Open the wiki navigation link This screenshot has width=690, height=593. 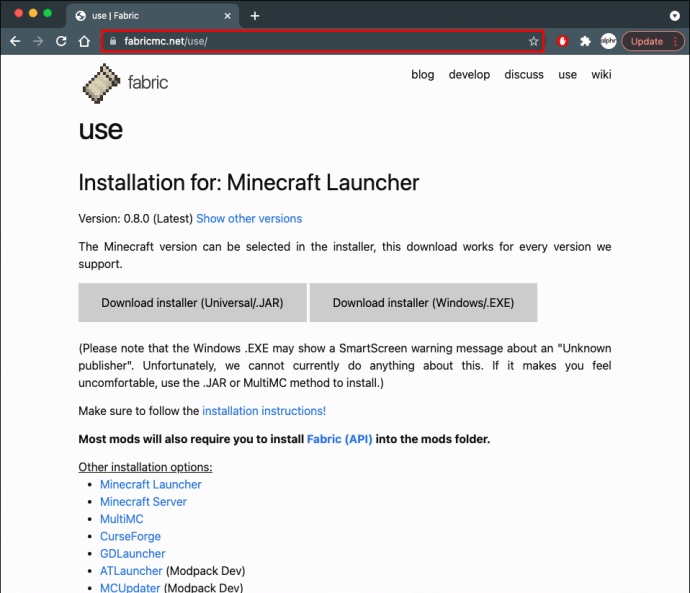[x=601, y=75]
